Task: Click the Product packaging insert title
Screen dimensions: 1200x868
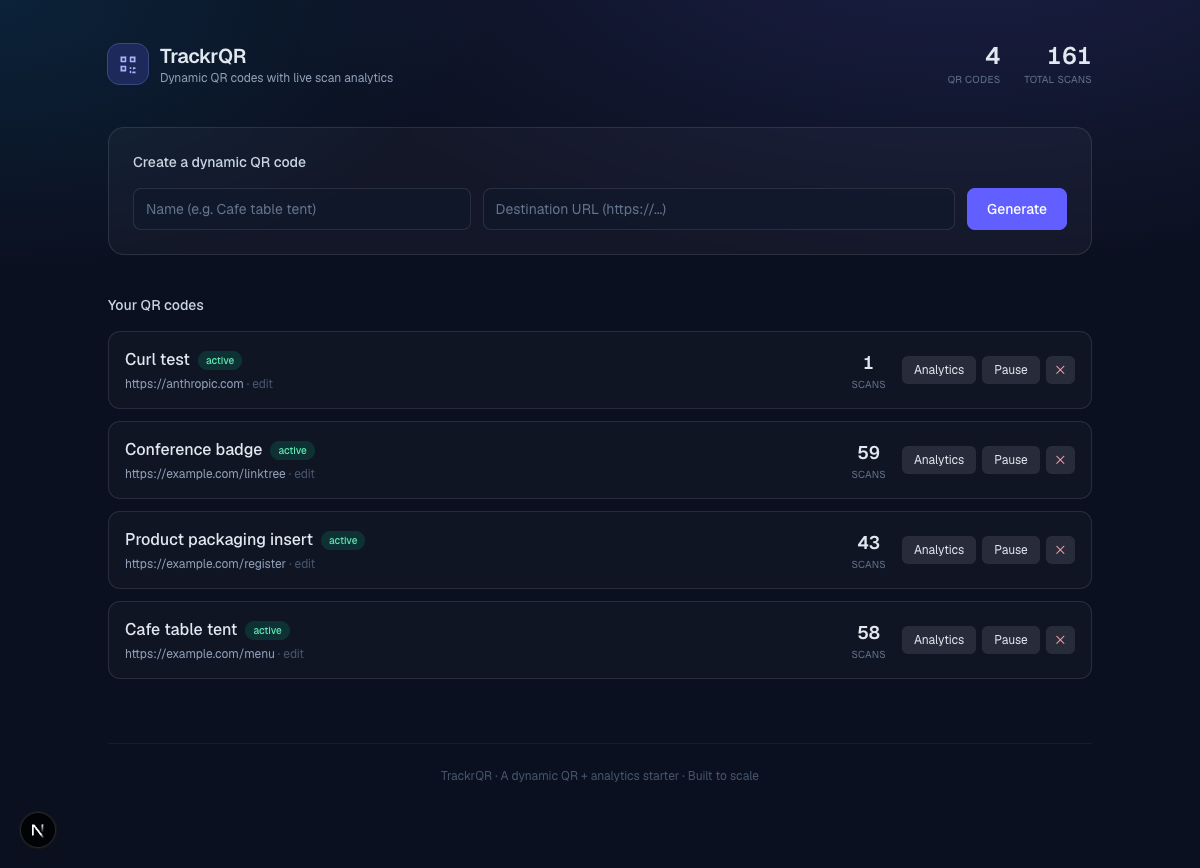Action: coord(219,539)
